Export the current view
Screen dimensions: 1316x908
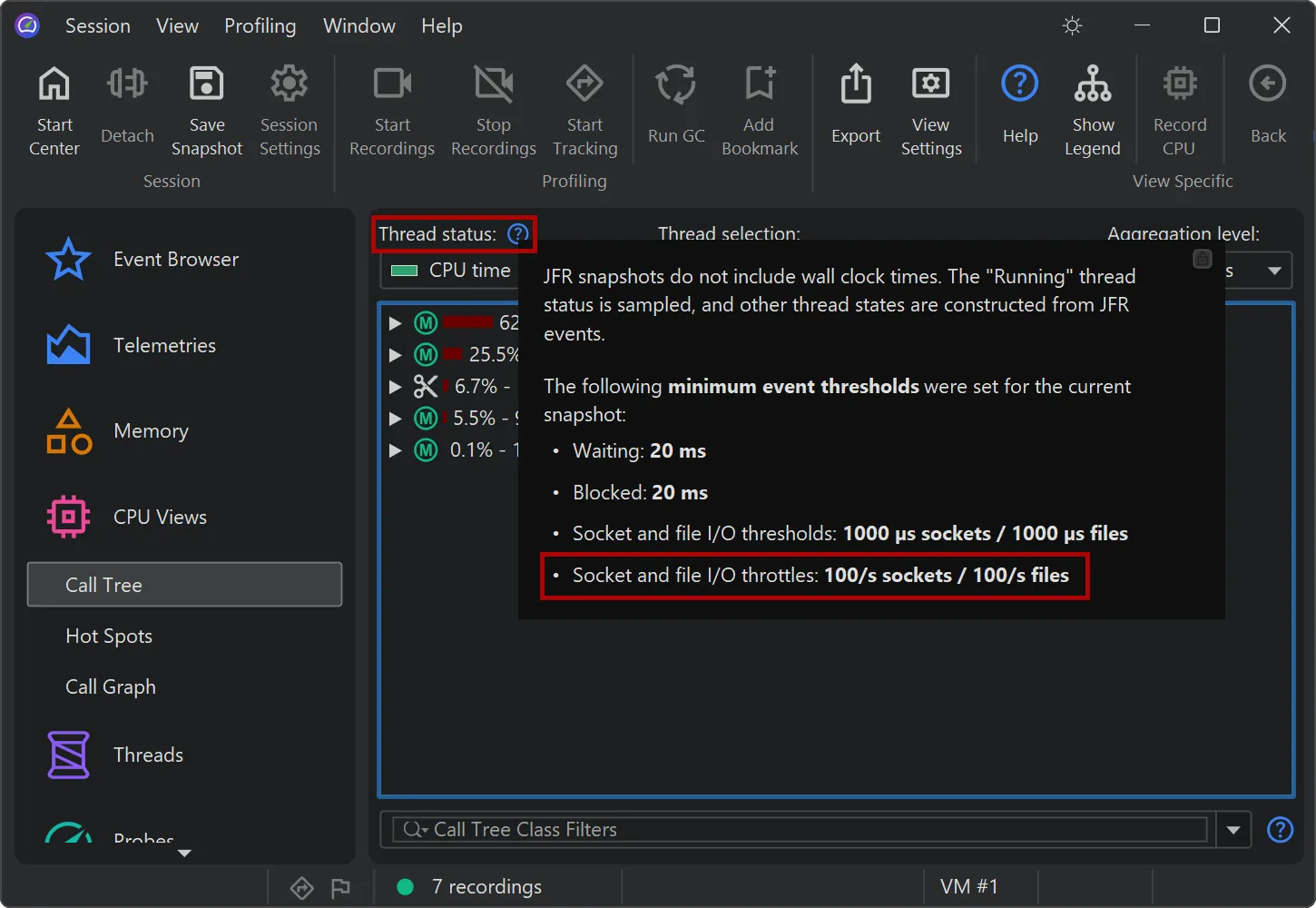coord(854,107)
